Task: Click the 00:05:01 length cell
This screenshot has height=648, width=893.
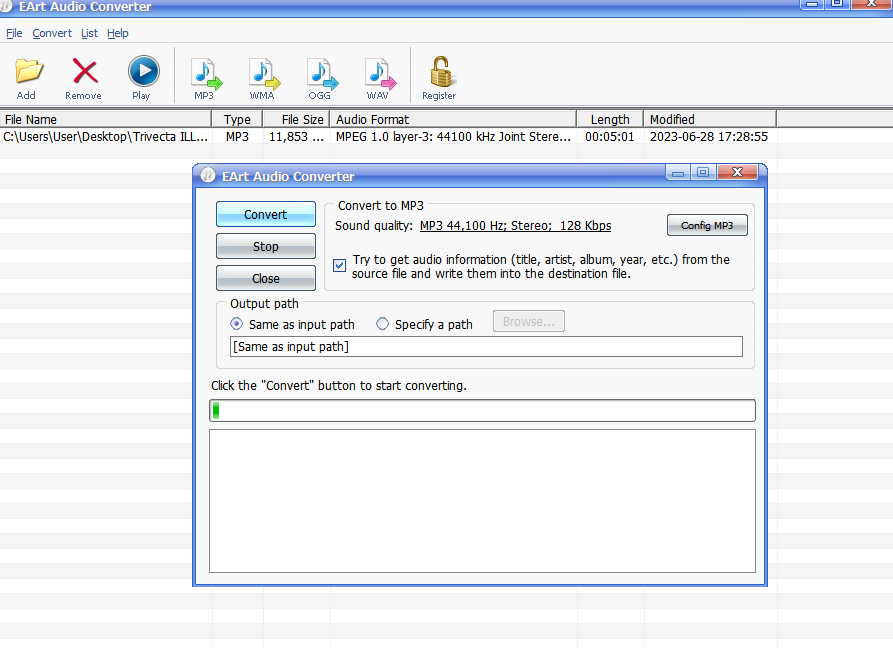Action: [x=609, y=137]
